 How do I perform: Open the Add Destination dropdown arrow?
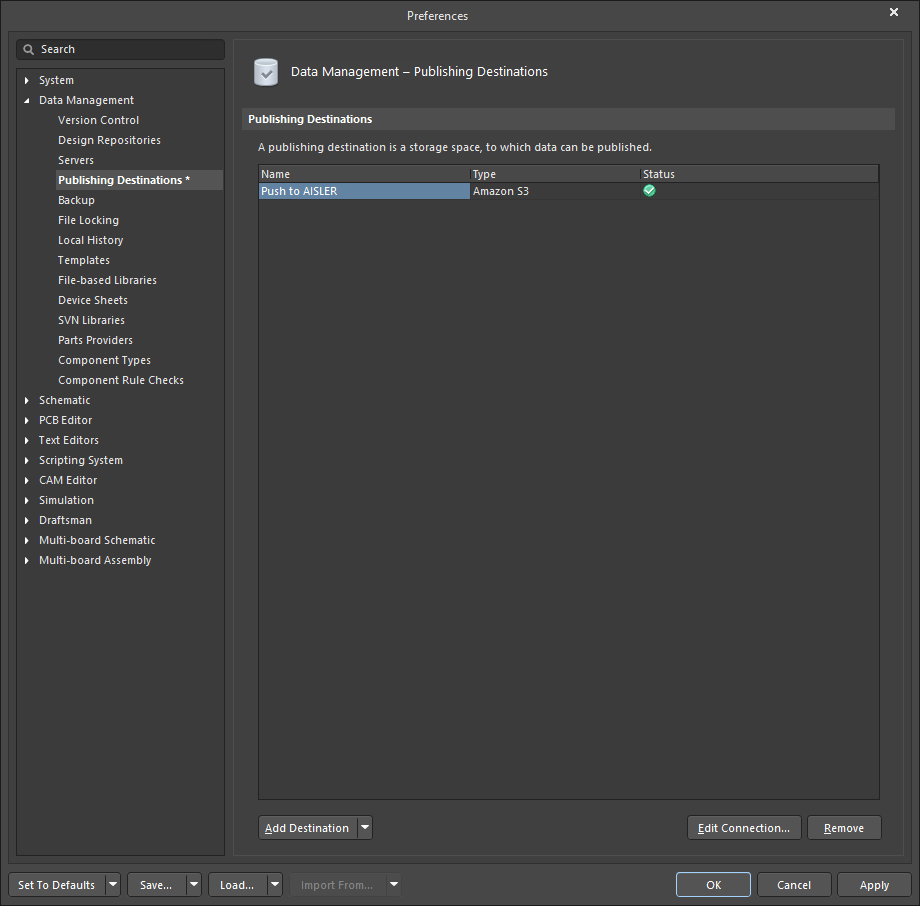click(365, 827)
